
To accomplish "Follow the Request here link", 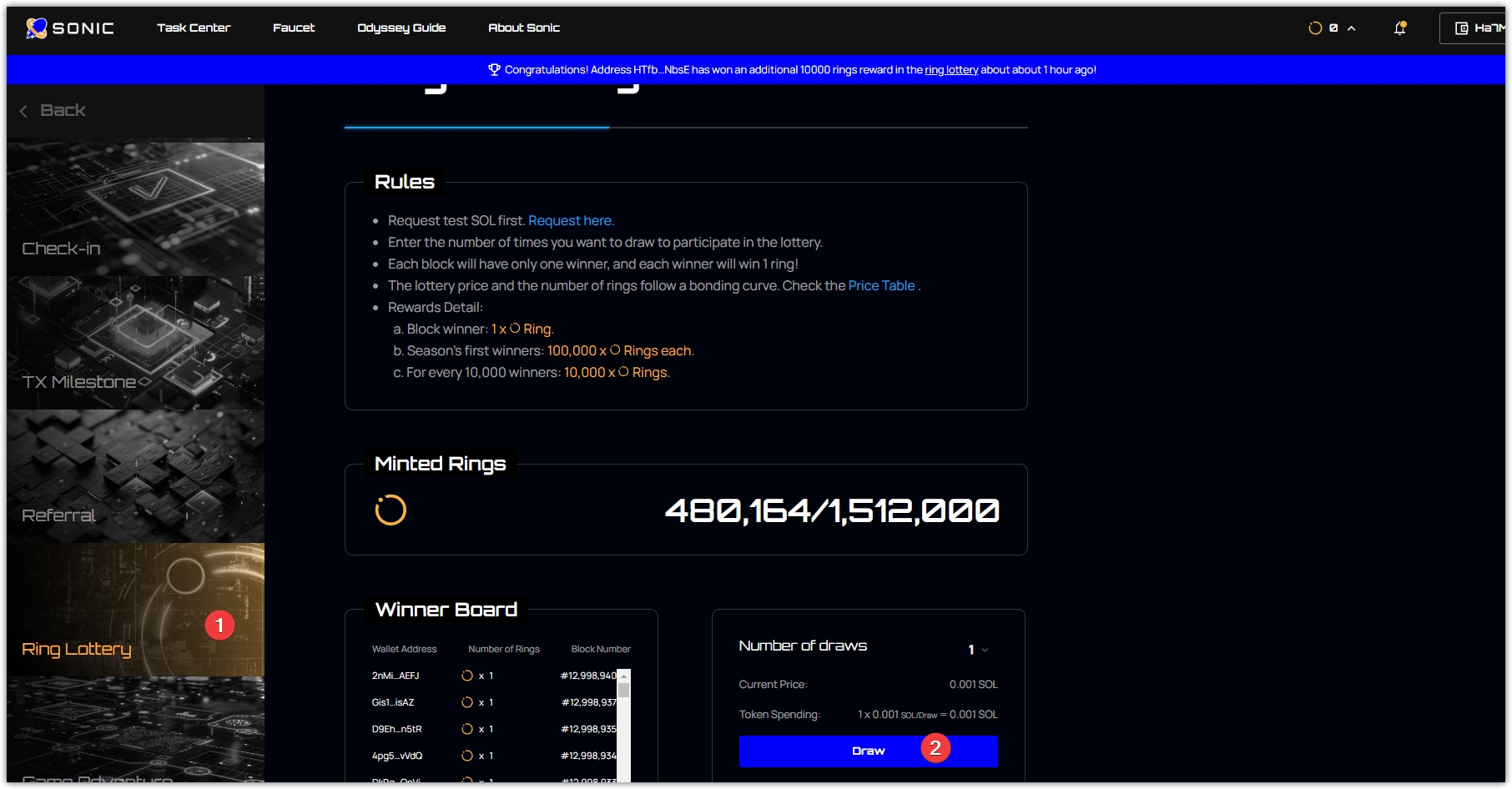I will coord(571,221).
